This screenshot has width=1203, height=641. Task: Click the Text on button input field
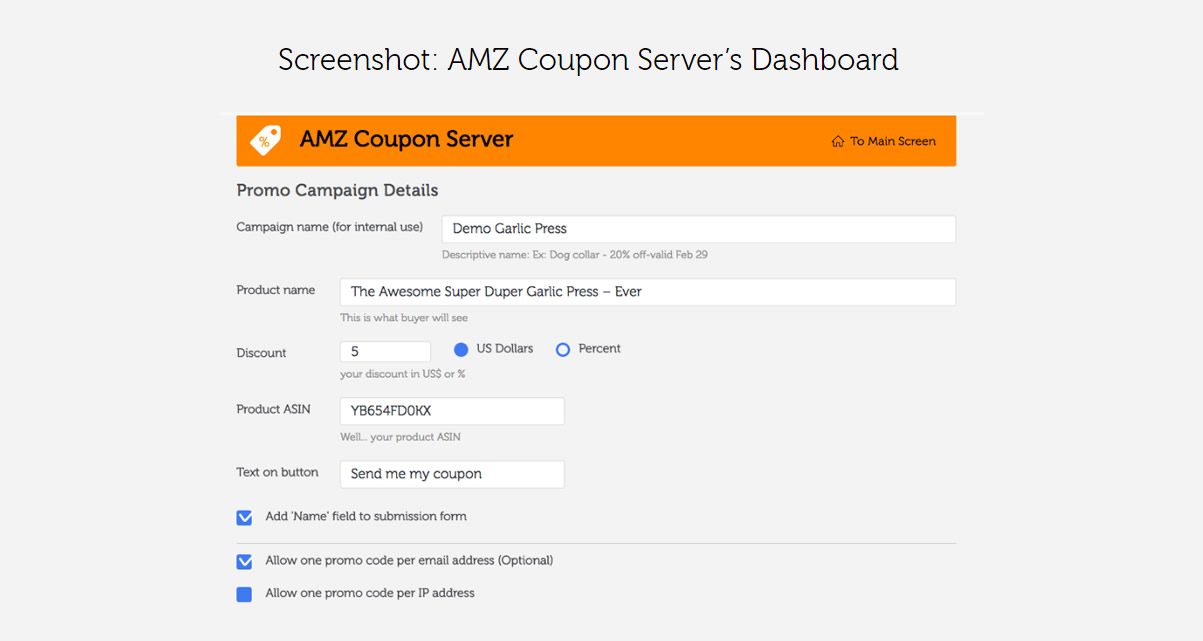pos(452,474)
